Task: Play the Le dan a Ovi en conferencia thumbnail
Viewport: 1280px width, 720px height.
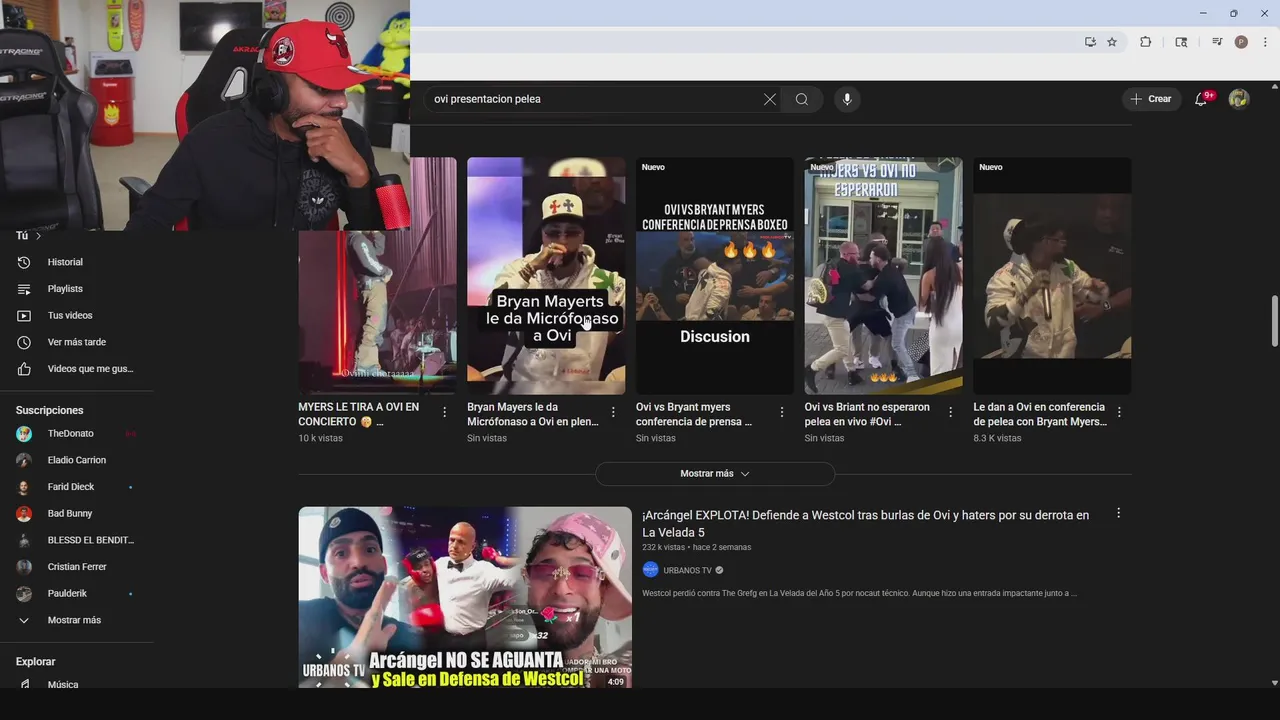Action: (x=1052, y=276)
